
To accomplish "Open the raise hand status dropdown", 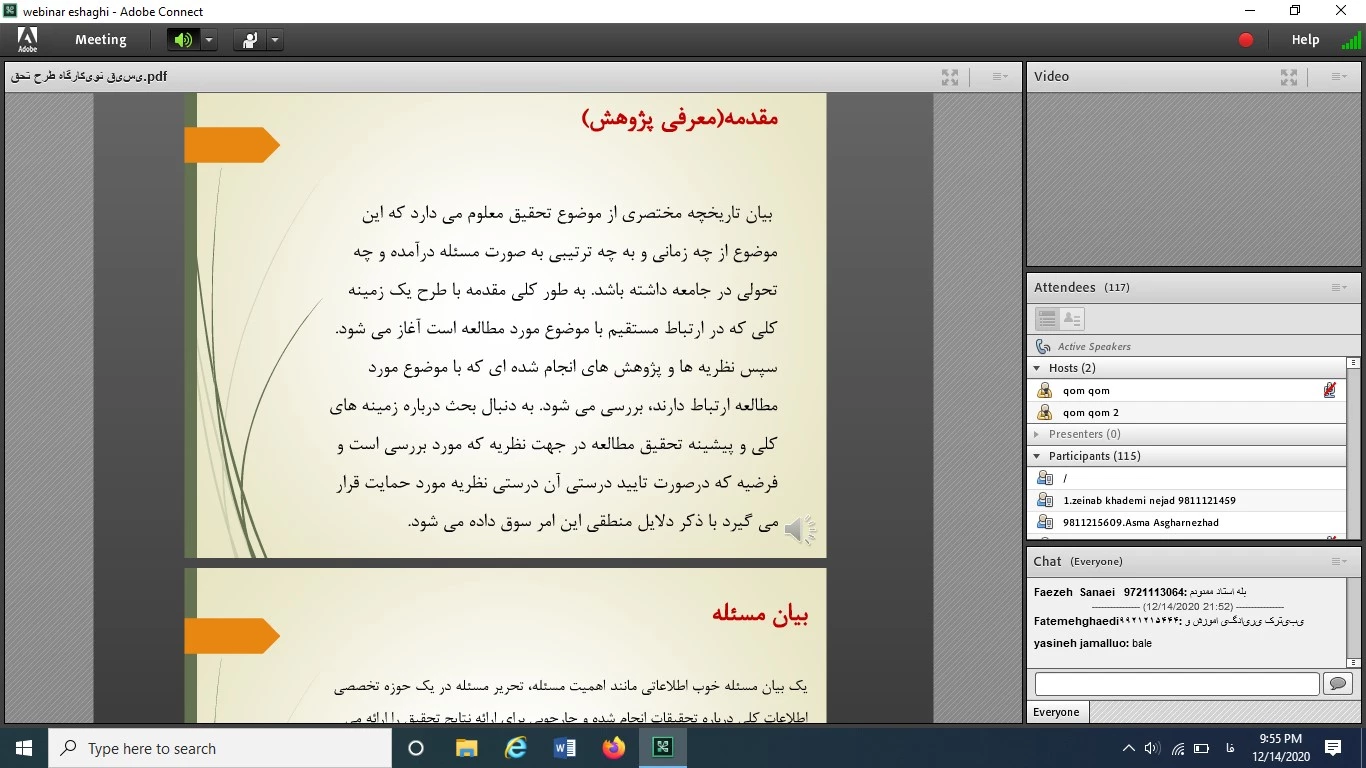I will (275, 40).
